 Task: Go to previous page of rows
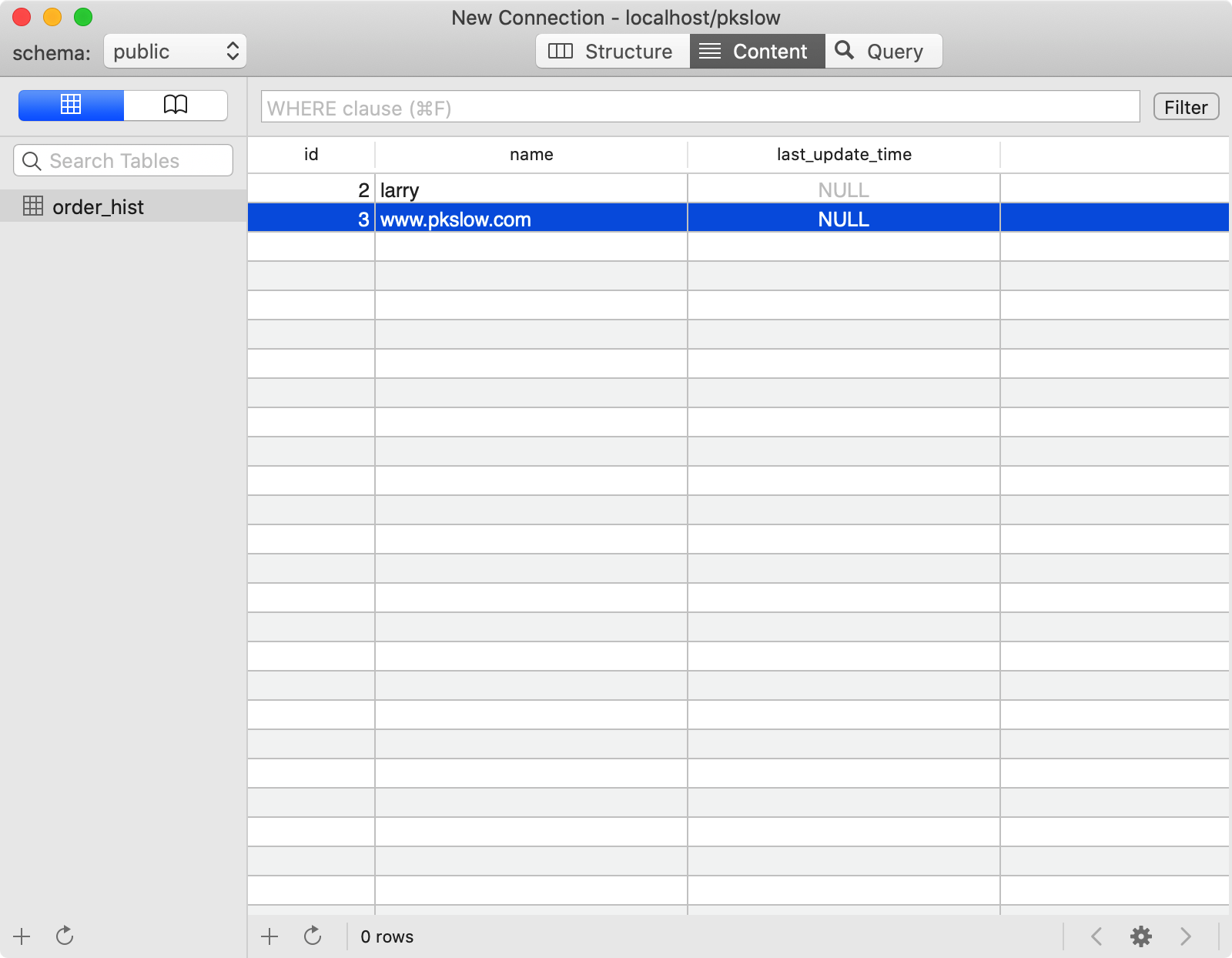1096,936
